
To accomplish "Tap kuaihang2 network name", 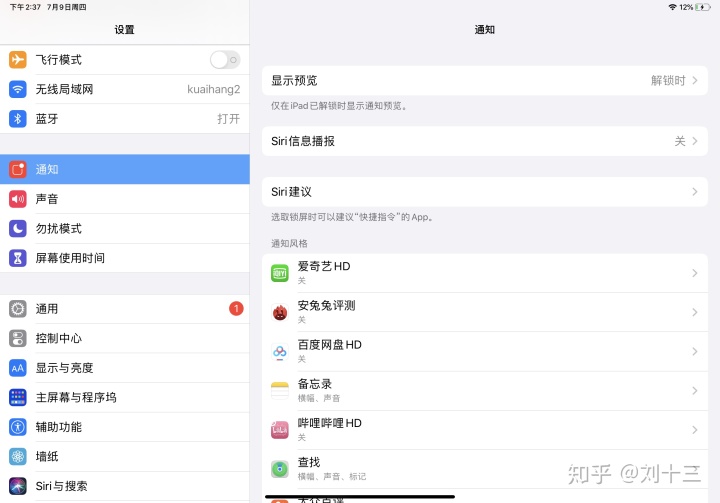I will (x=214, y=89).
